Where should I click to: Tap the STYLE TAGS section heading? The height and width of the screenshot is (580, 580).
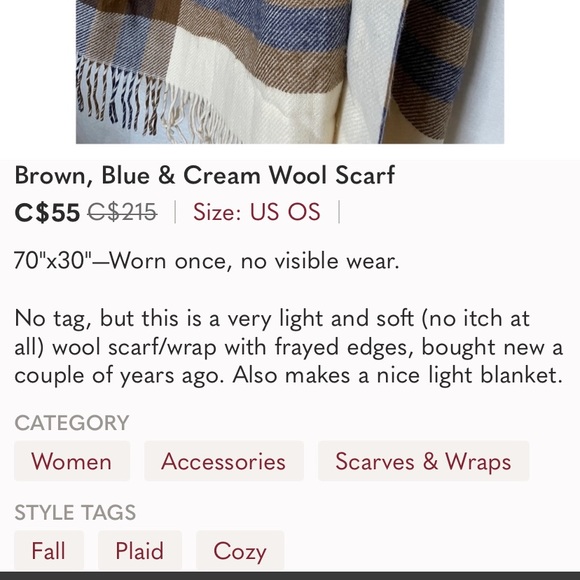pyautogui.click(x=75, y=512)
